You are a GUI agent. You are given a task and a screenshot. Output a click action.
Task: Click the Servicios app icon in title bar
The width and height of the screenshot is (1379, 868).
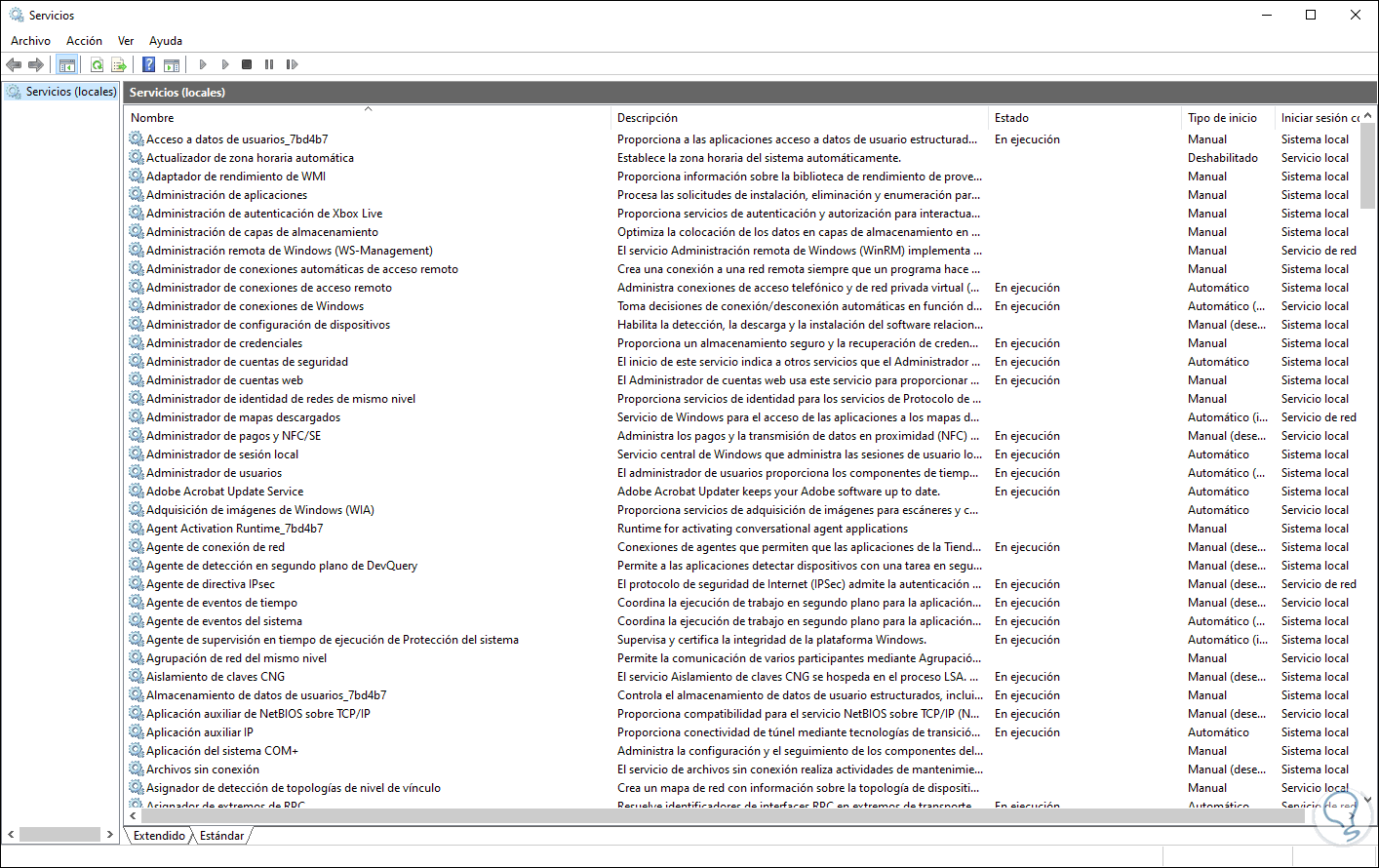coord(17,16)
